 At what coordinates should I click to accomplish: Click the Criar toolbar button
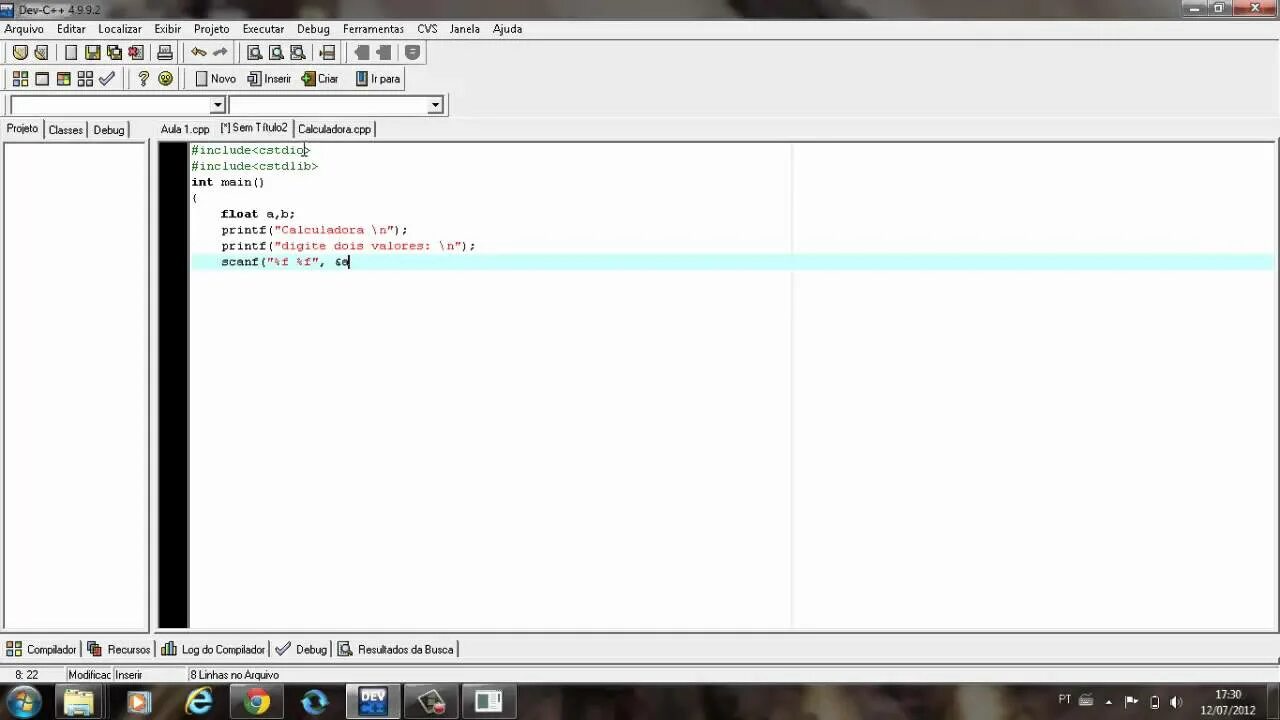coord(320,79)
